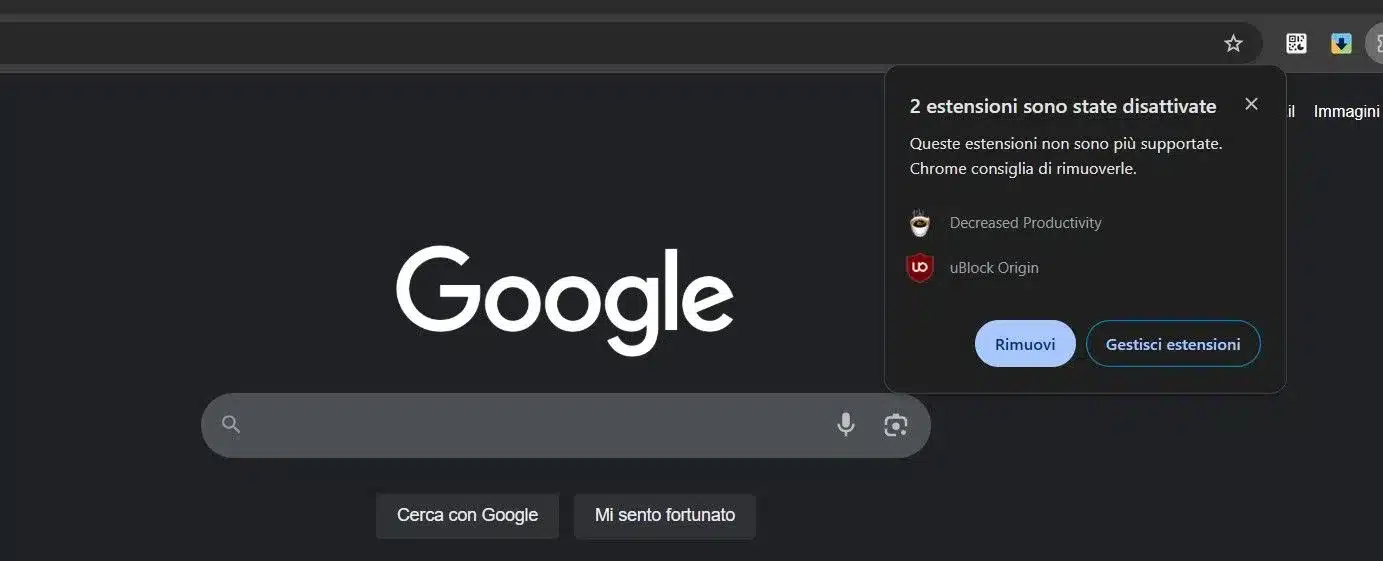The height and width of the screenshot is (561, 1383).
Task: Open the Immagini link
Action: click(x=1346, y=112)
